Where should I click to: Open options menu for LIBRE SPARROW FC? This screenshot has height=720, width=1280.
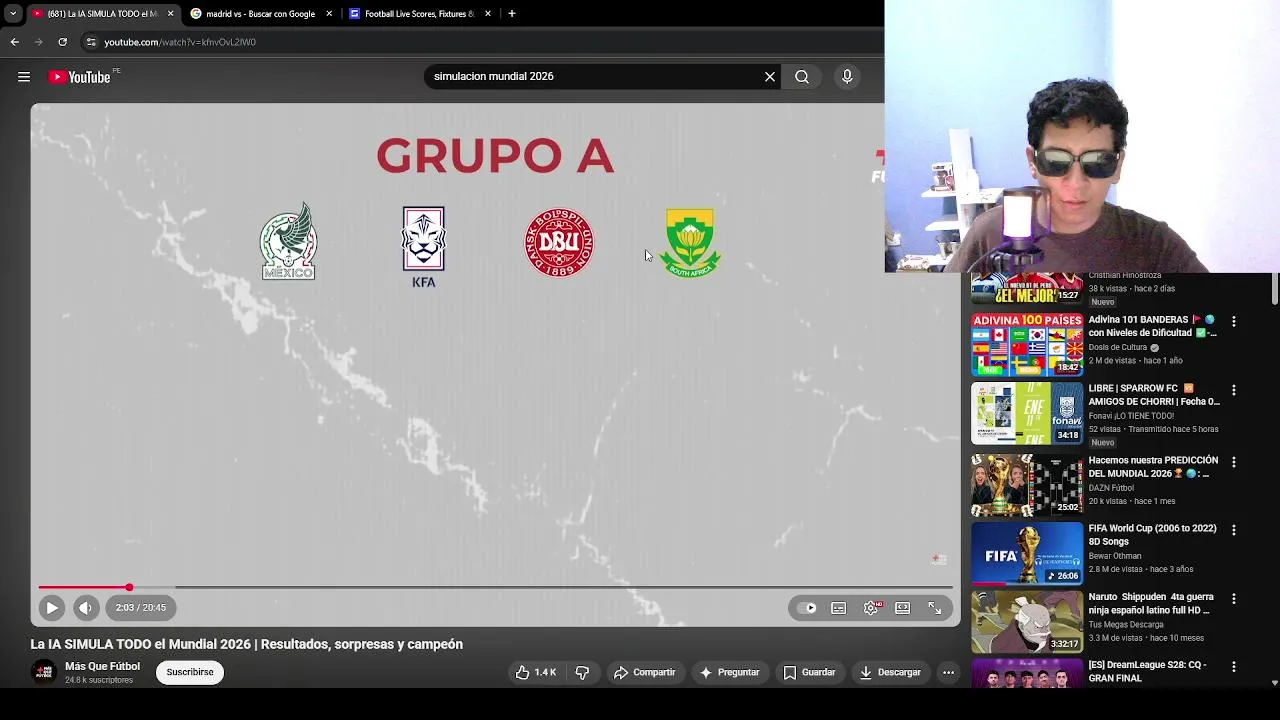(x=1234, y=390)
